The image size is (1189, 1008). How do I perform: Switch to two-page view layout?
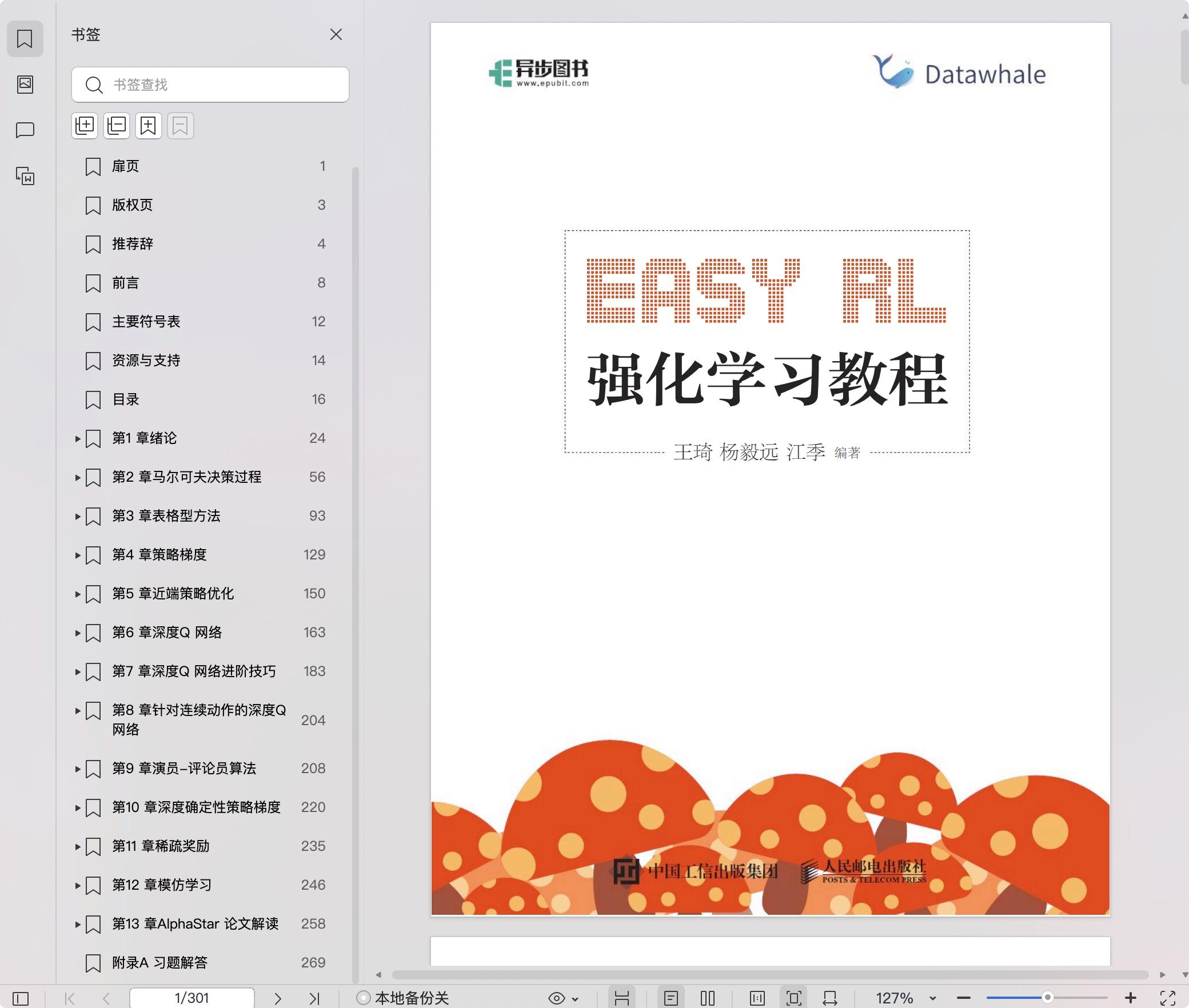707,998
